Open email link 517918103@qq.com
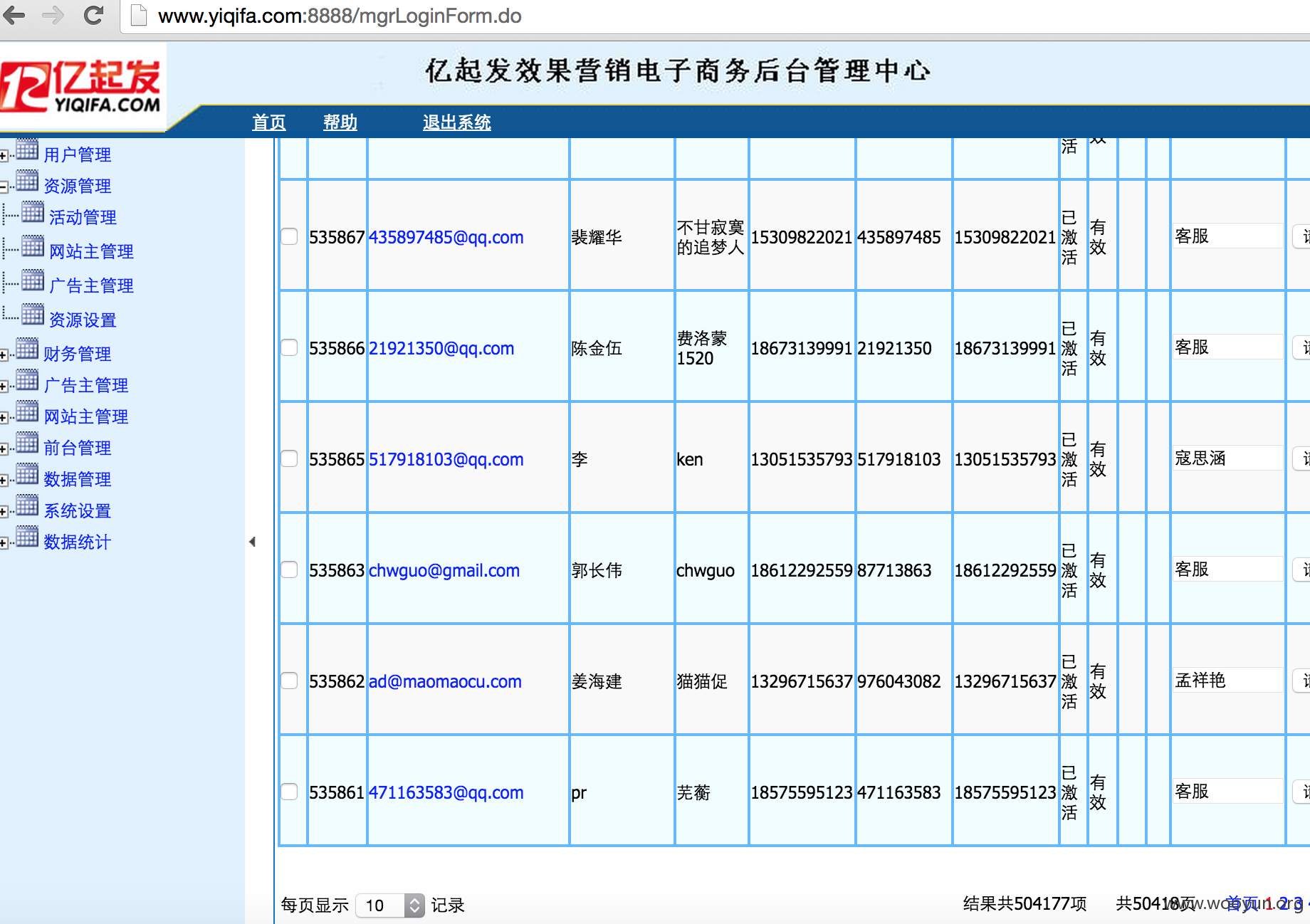 click(446, 459)
